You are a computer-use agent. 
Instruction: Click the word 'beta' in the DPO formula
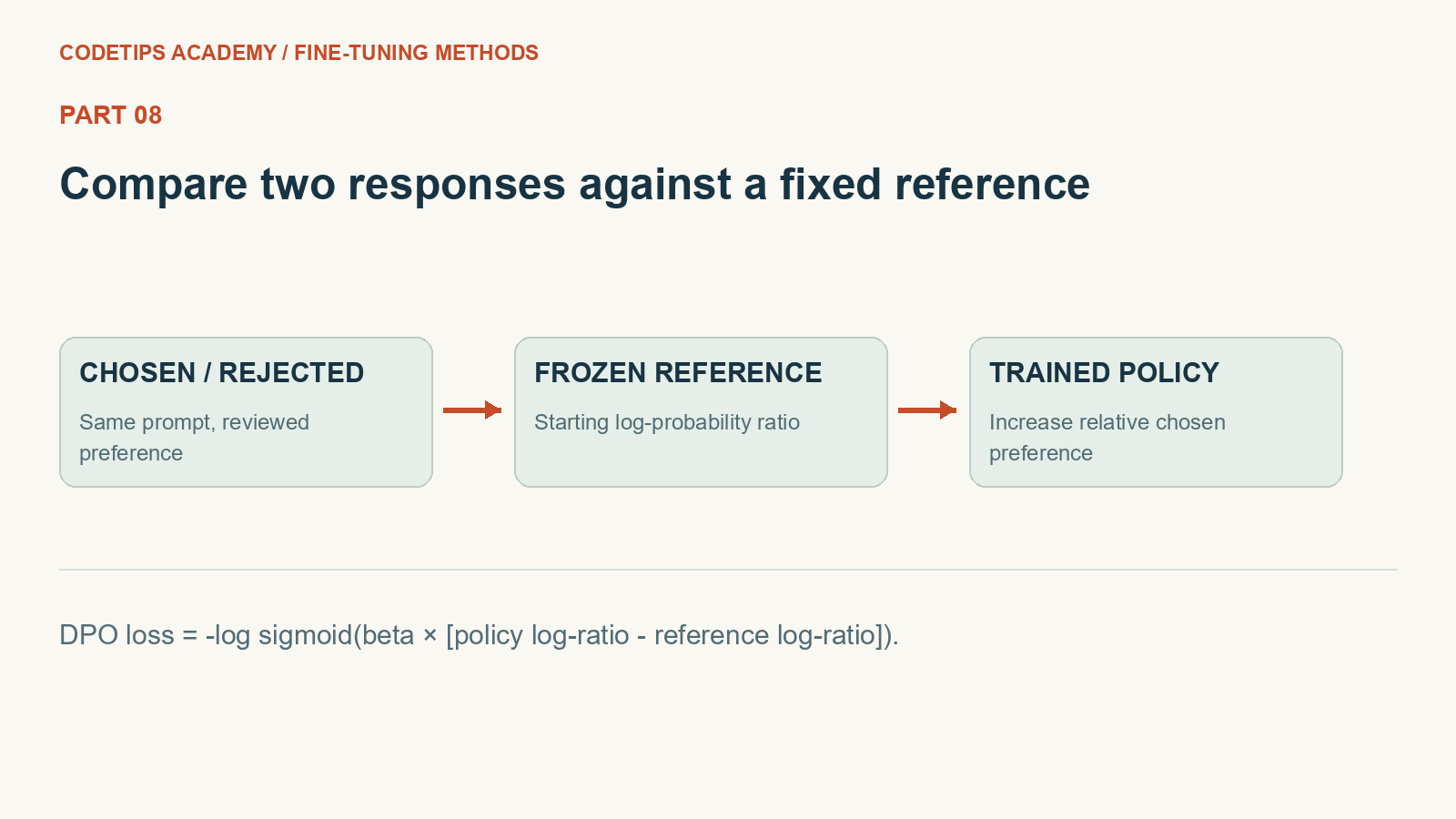[388, 635]
